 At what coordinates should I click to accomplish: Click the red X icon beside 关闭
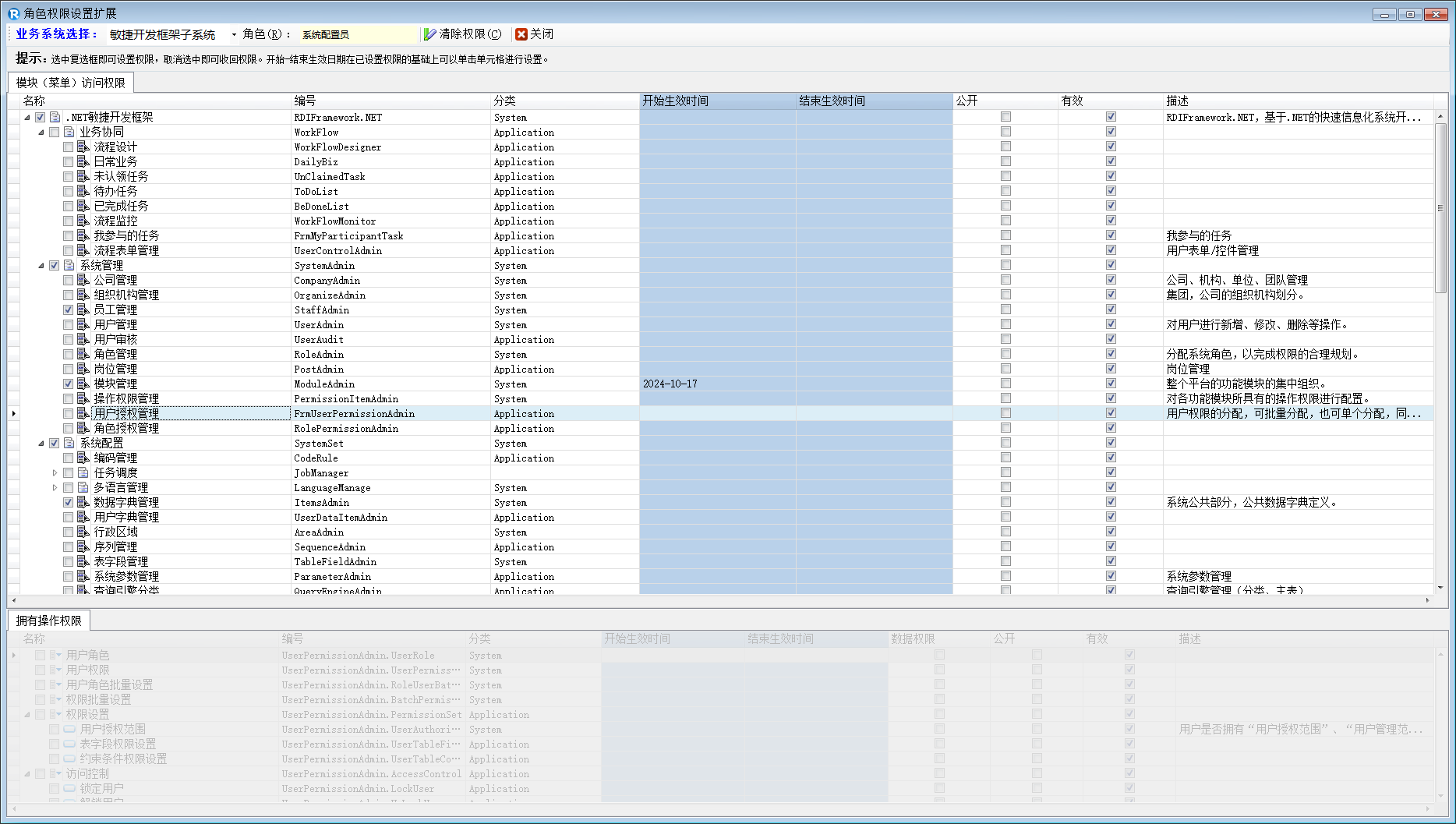pyautogui.click(x=521, y=34)
